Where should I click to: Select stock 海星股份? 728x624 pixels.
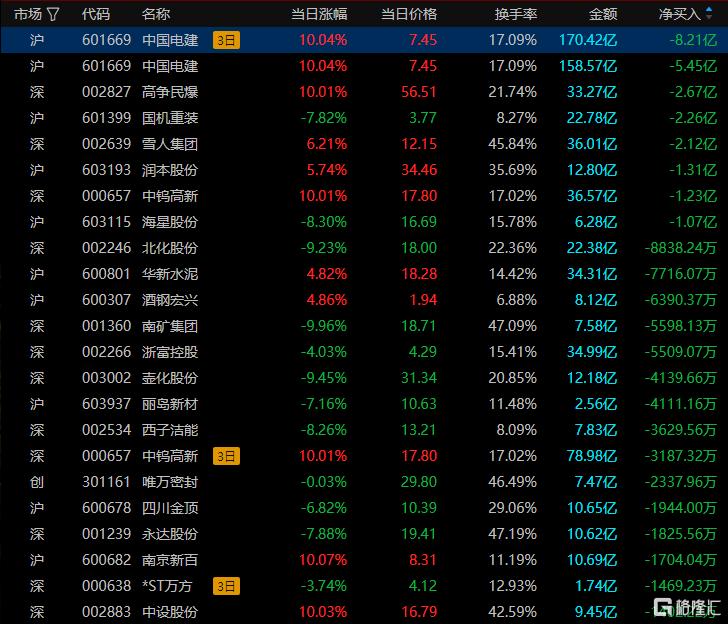pyautogui.click(x=170, y=222)
